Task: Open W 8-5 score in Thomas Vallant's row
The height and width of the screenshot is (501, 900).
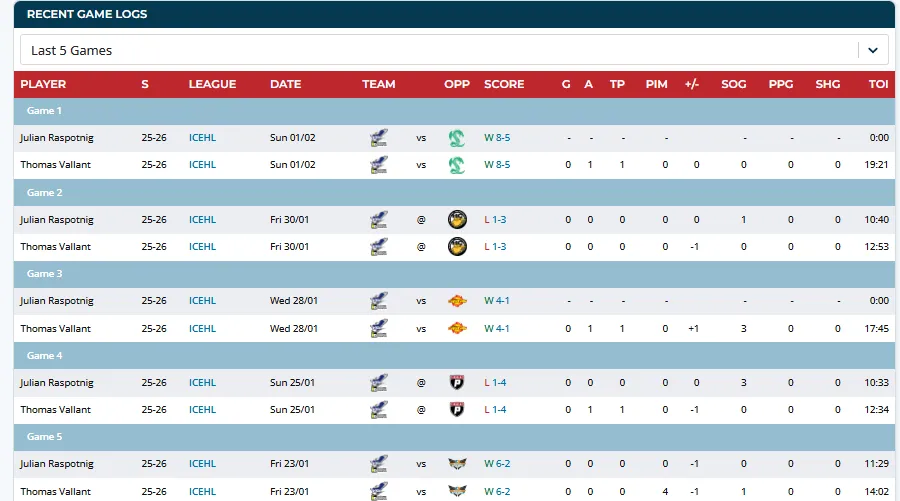Action: [497, 165]
